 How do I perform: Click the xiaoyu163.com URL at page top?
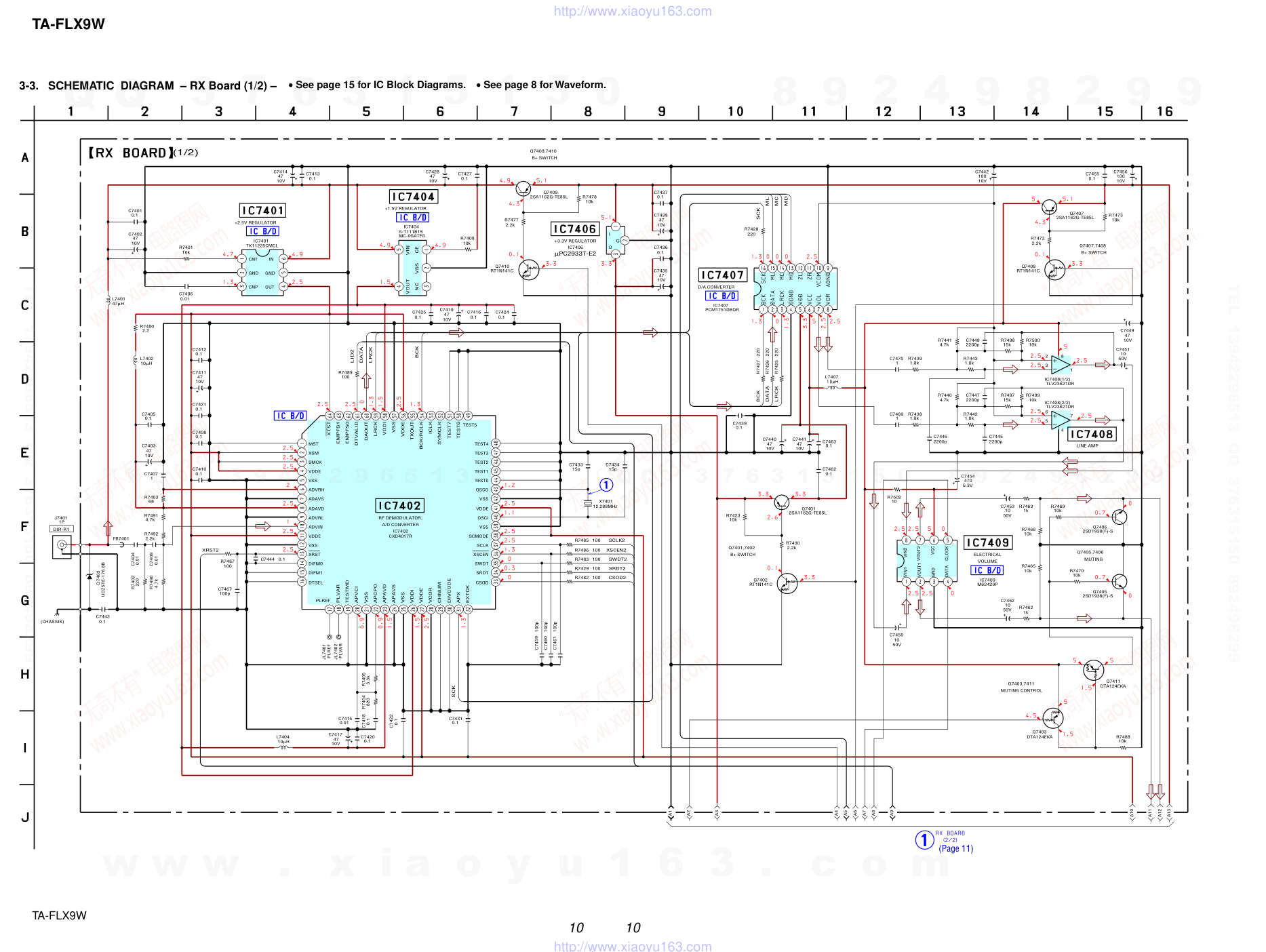[633, 11]
